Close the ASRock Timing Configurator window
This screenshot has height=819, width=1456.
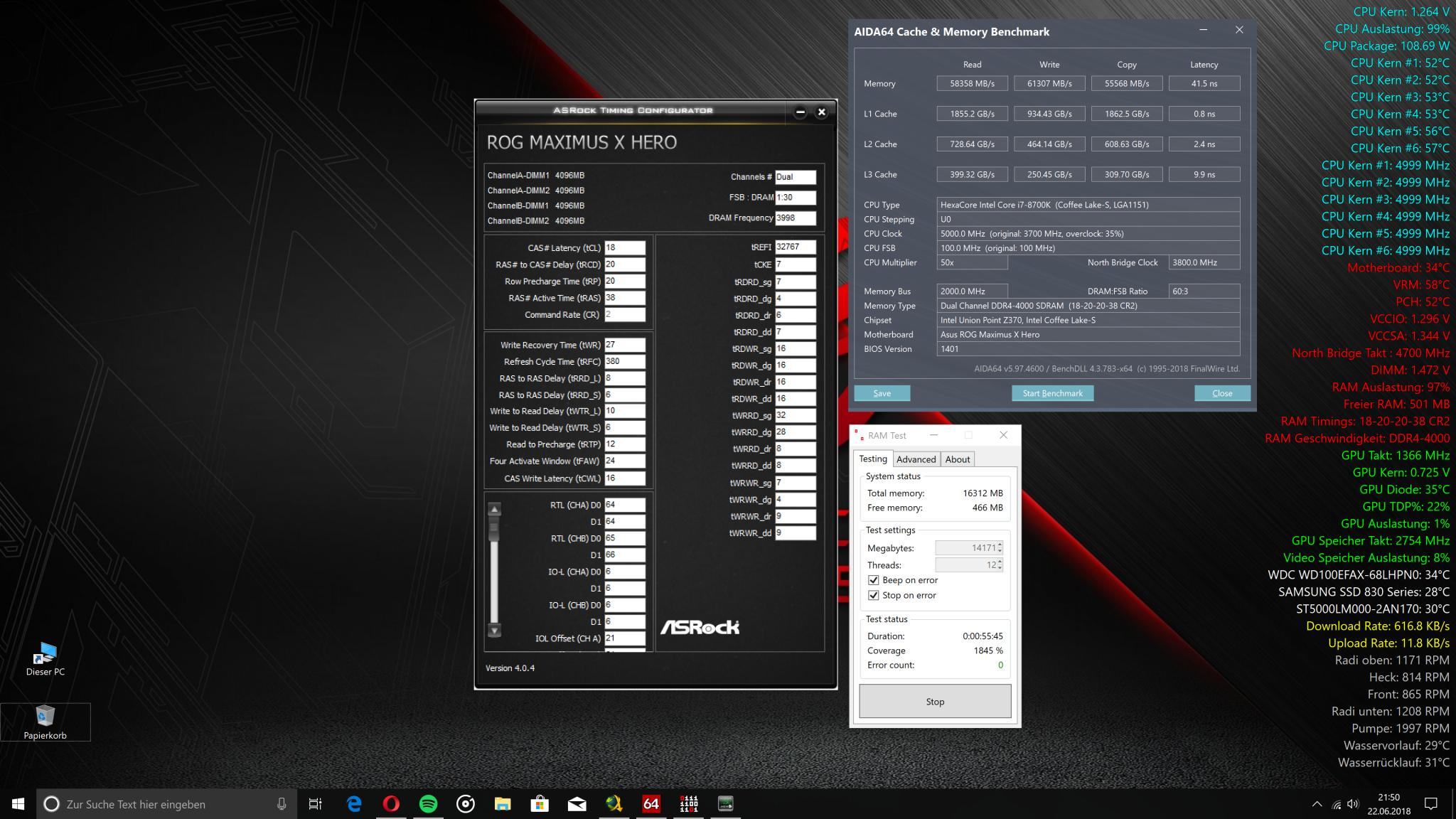tap(821, 112)
